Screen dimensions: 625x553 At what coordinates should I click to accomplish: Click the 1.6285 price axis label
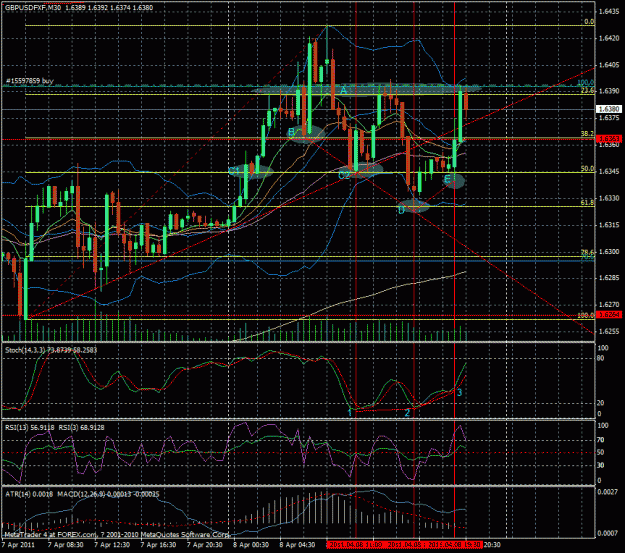pos(609,278)
